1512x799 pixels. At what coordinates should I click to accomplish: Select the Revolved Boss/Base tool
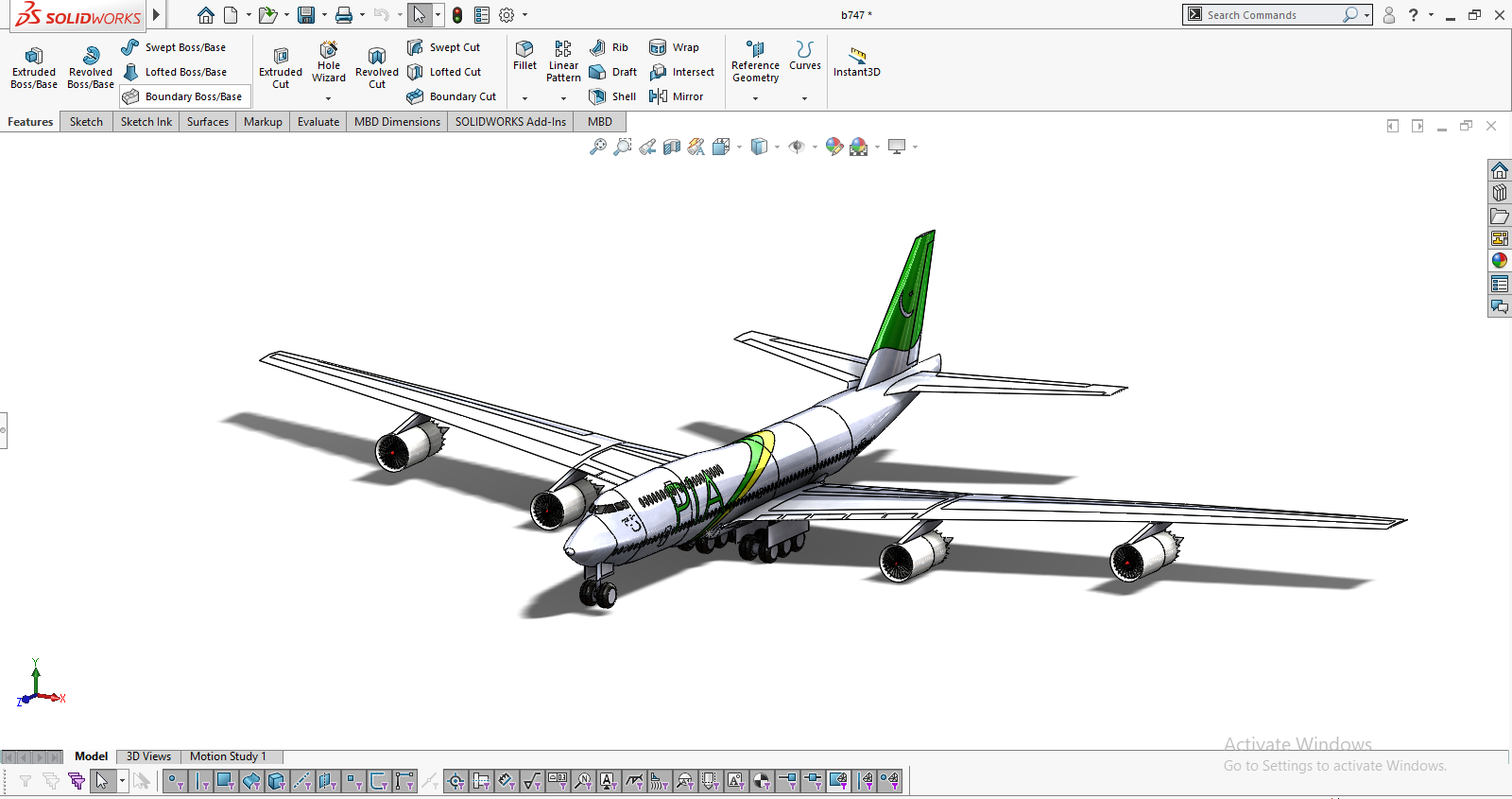(91, 68)
